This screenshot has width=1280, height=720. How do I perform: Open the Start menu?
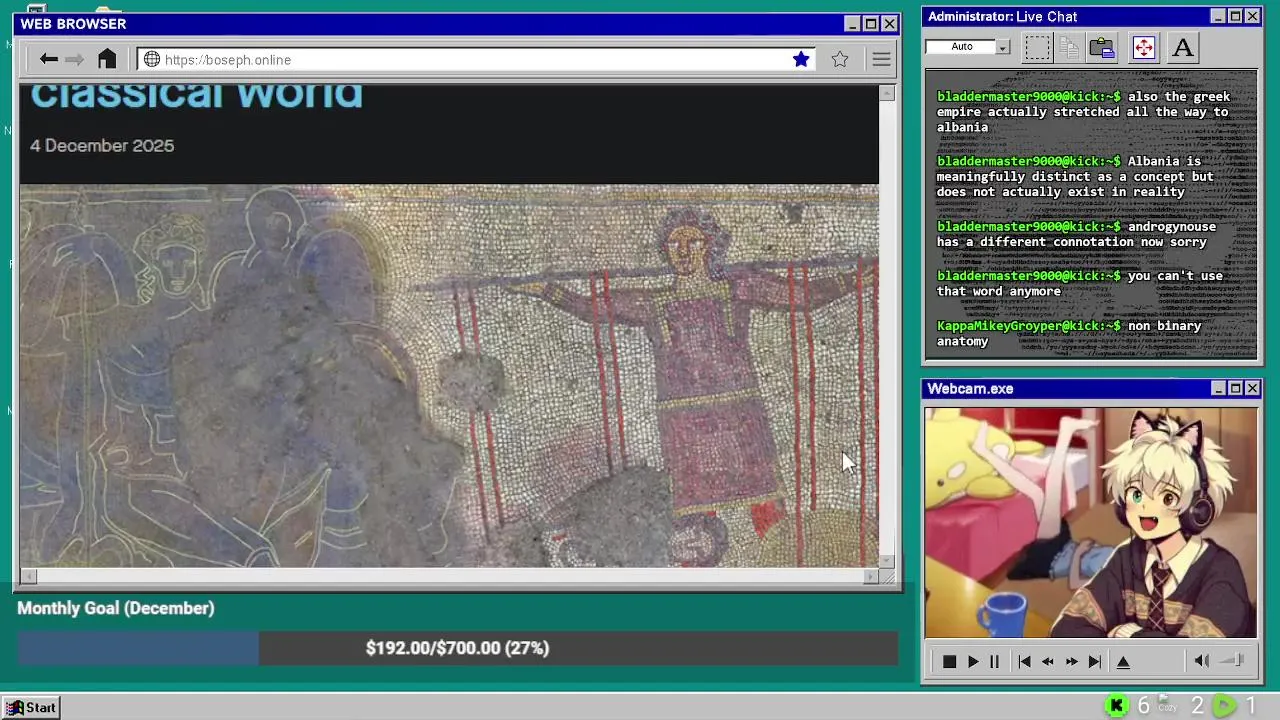point(31,707)
